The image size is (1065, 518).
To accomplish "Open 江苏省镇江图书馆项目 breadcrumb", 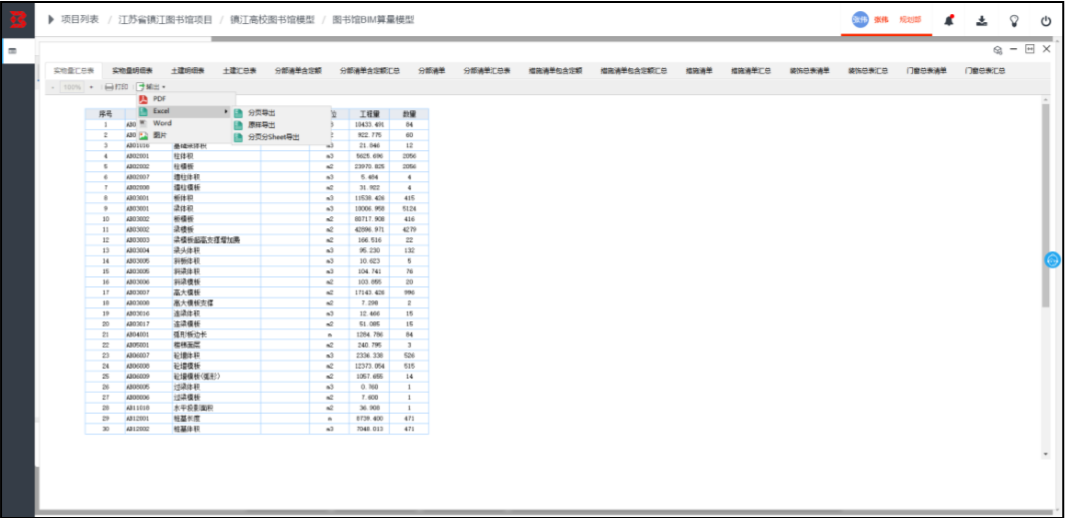I will [165, 20].
